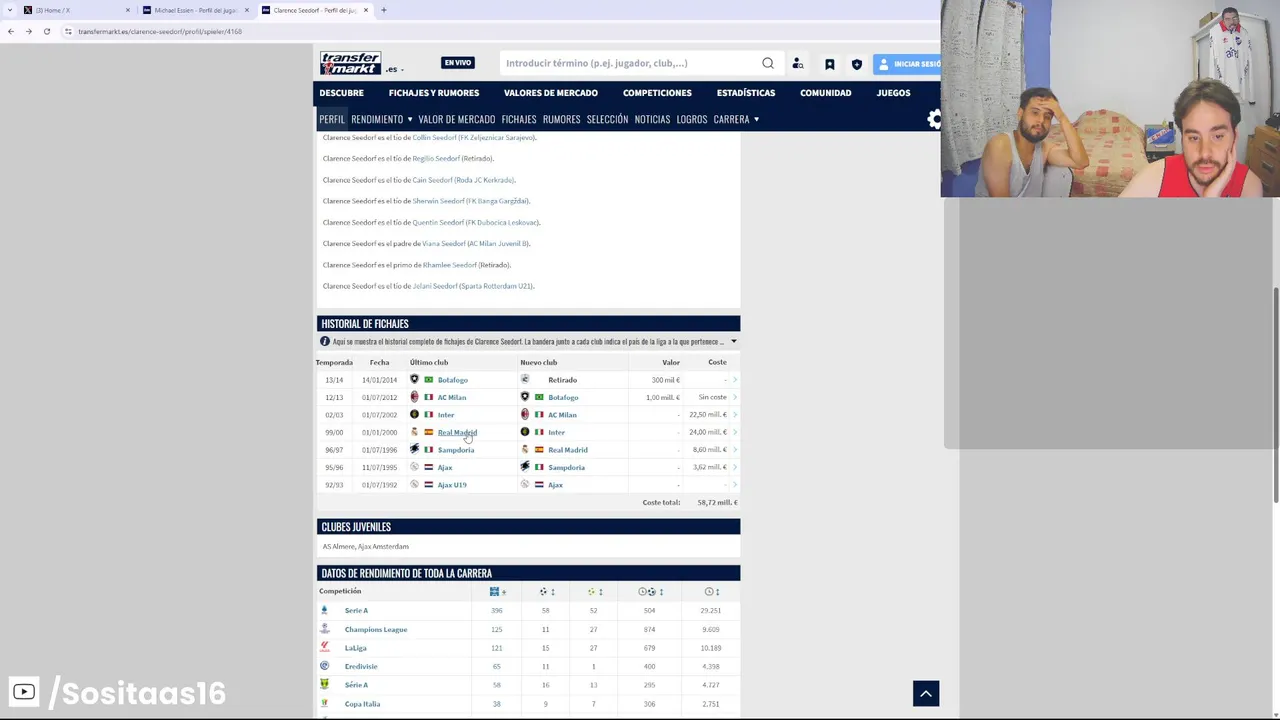Click the page vertical scrollbar thumb

pos(1275,395)
